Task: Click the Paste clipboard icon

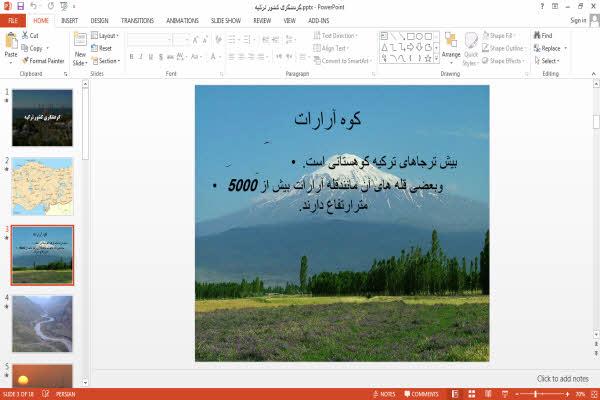Action: pyautogui.click(x=11, y=41)
